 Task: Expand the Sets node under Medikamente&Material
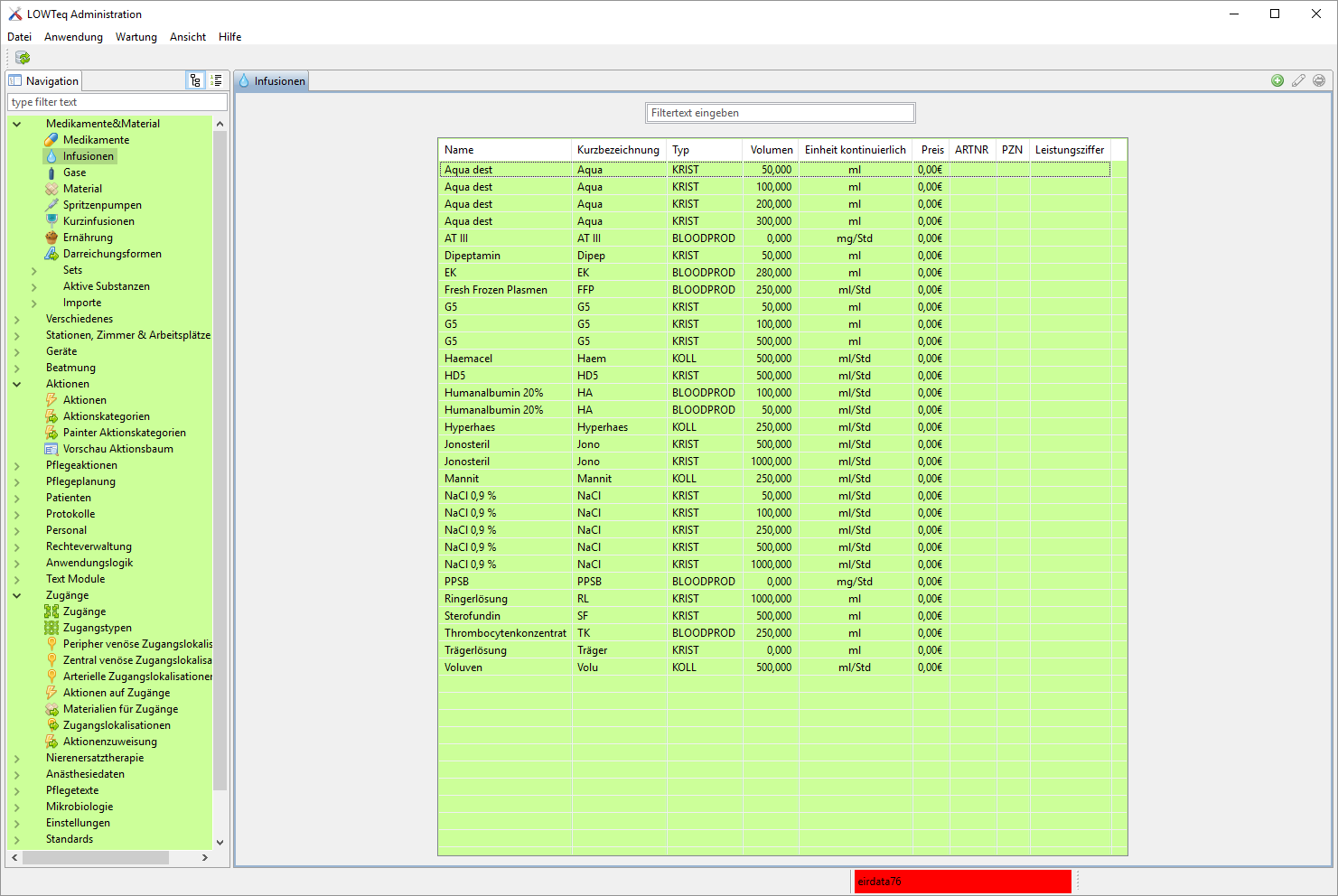pyautogui.click(x=33, y=269)
